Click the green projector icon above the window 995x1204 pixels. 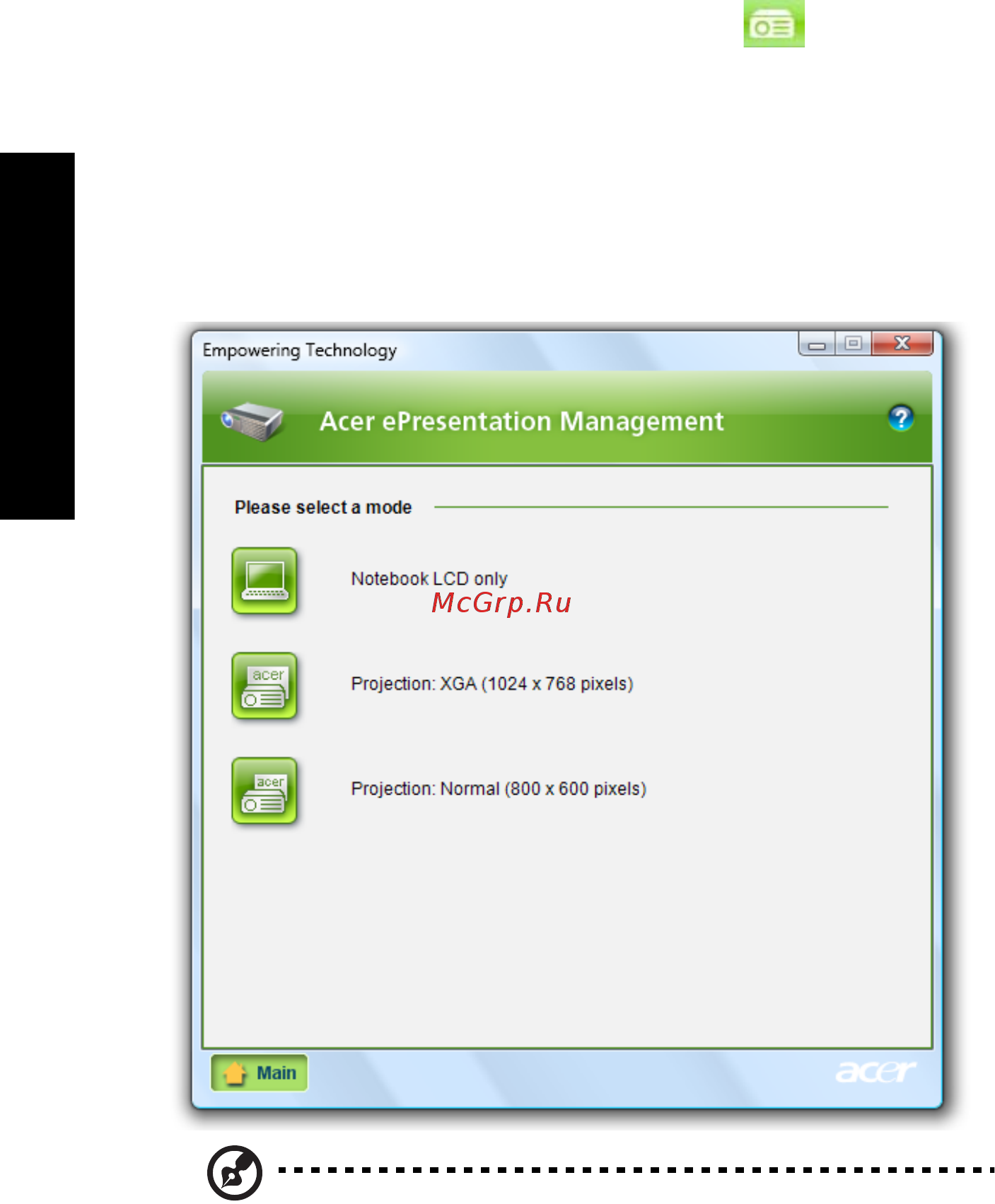774,24
